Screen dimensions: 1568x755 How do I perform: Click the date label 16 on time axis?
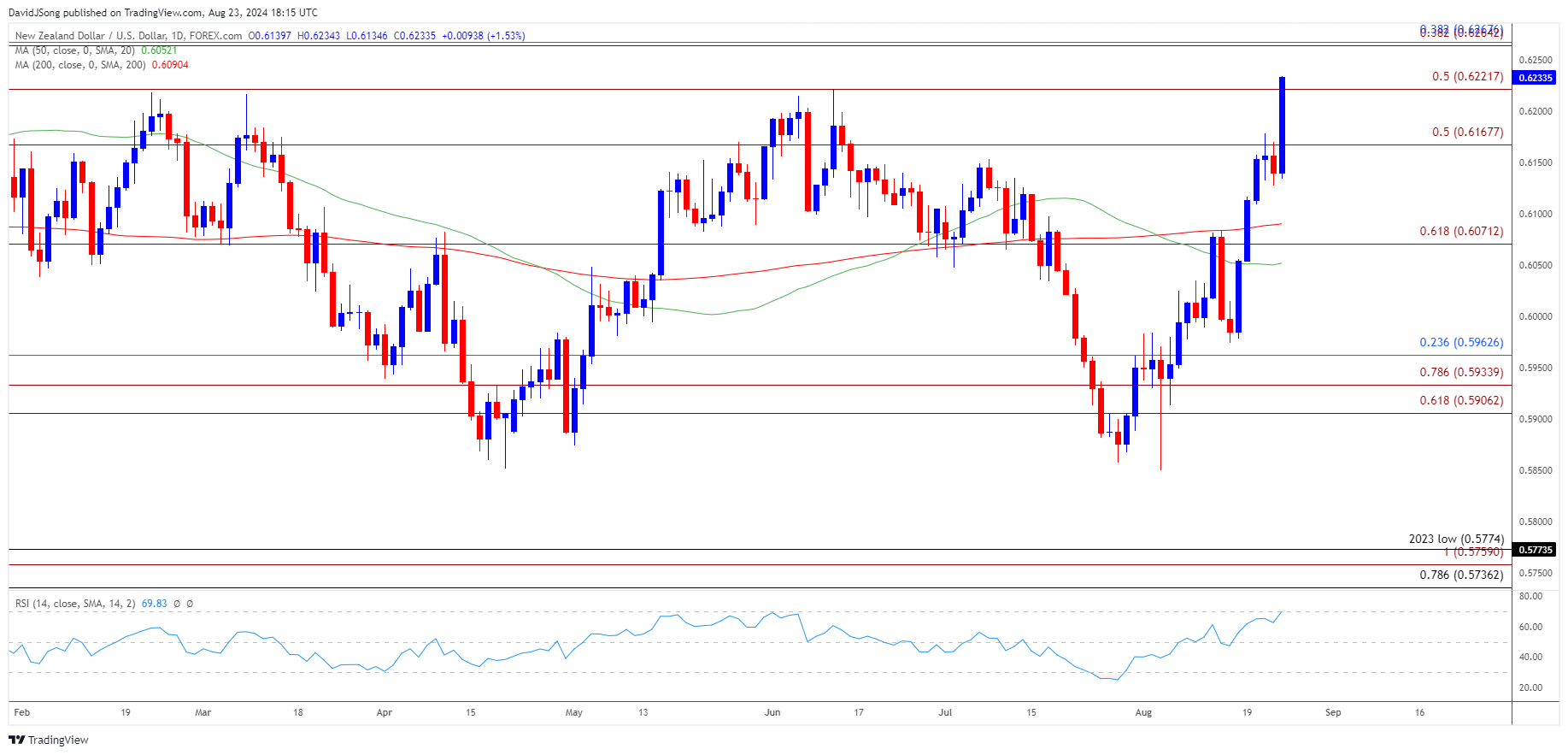[1420, 713]
